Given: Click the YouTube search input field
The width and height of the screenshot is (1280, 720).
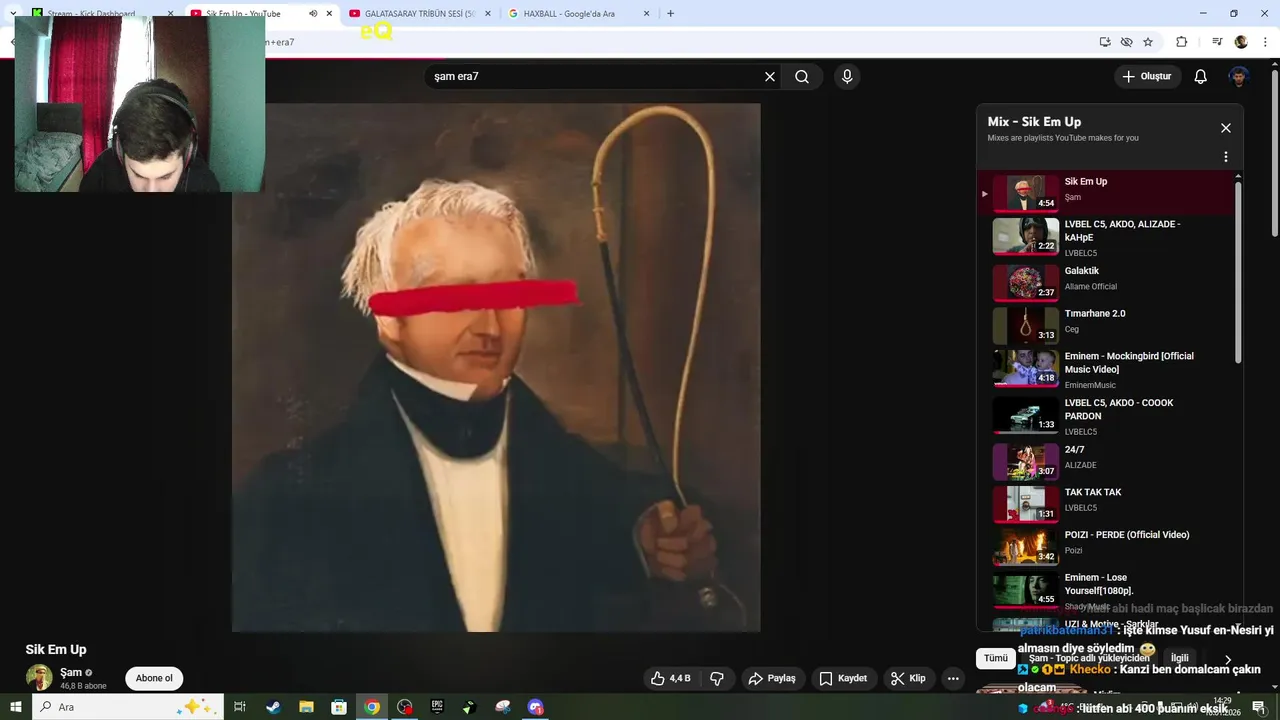Looking at the screenshot, I should [595, 77].
